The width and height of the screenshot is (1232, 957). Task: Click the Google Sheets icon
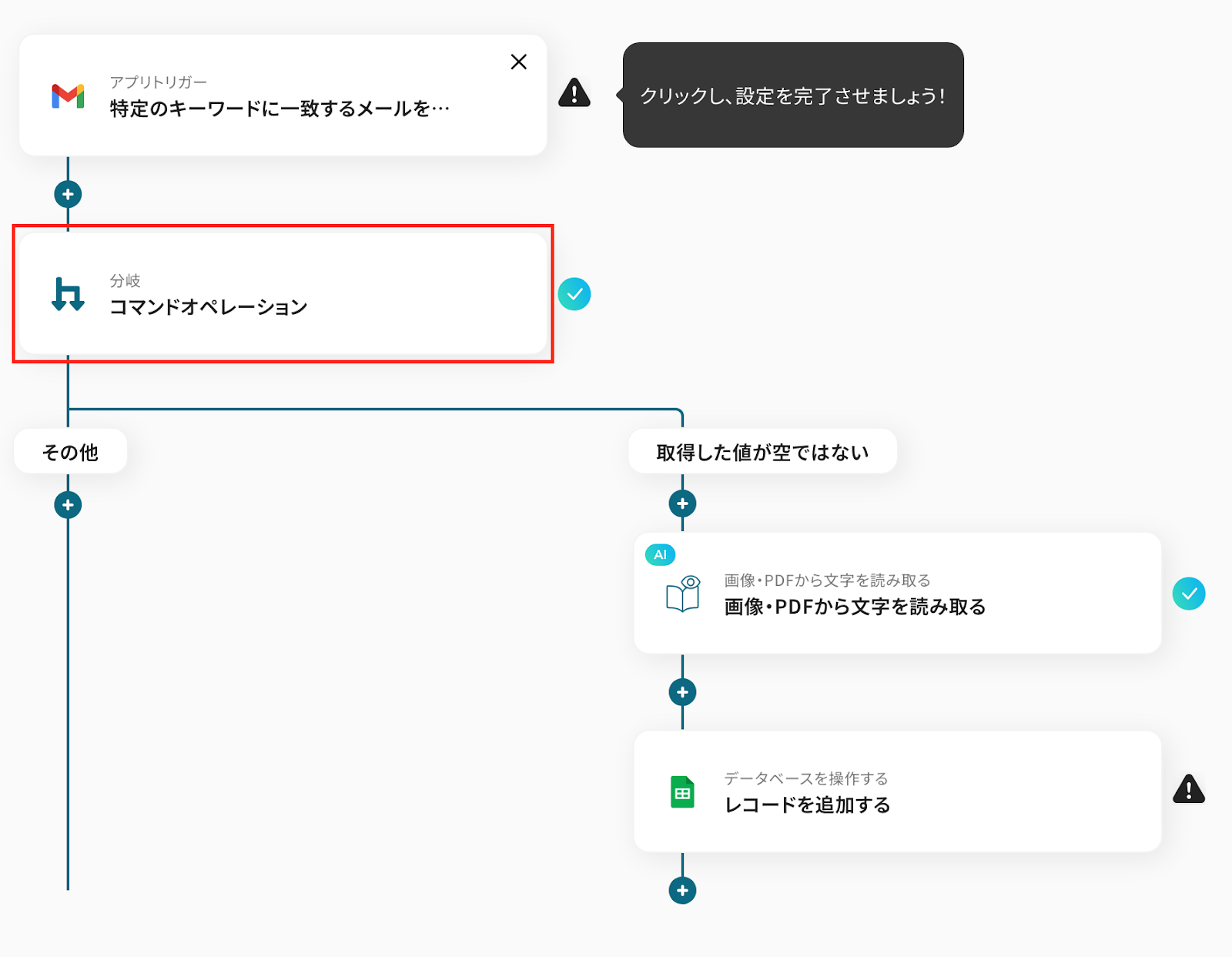coord(682,791)
